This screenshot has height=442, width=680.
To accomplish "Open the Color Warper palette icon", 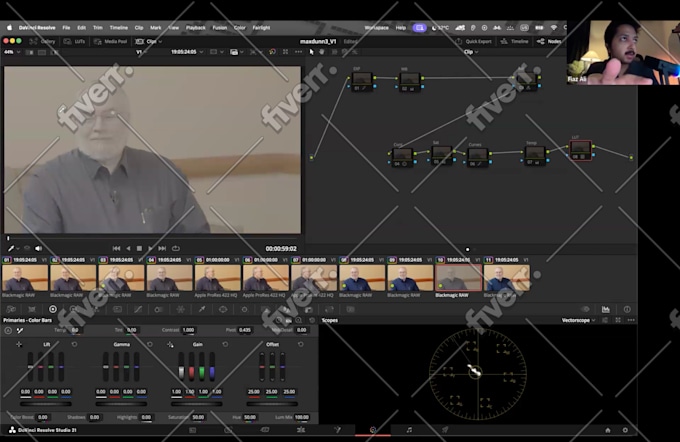I will click(x=180, y=309).
